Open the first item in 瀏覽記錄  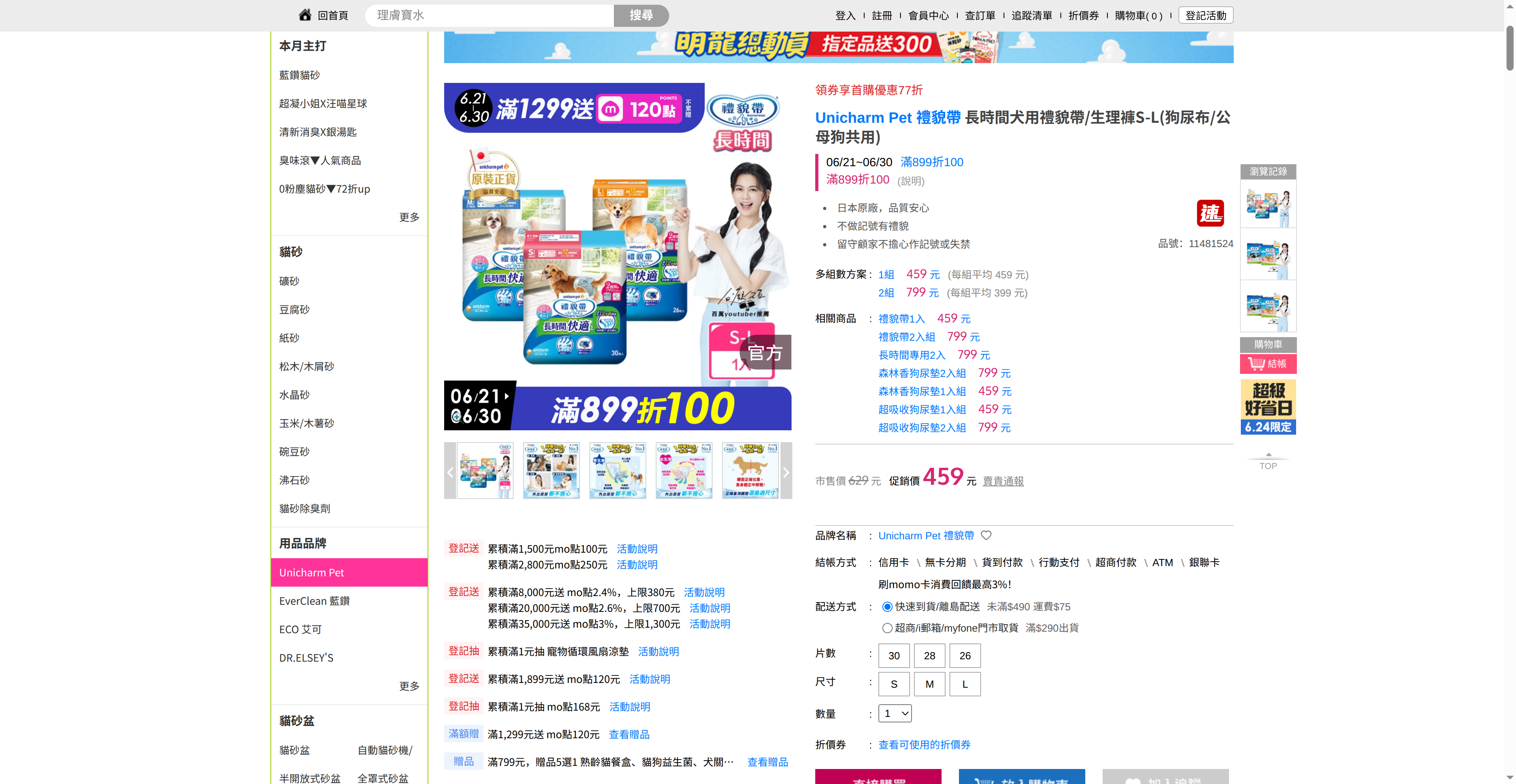coord(1268,203)
